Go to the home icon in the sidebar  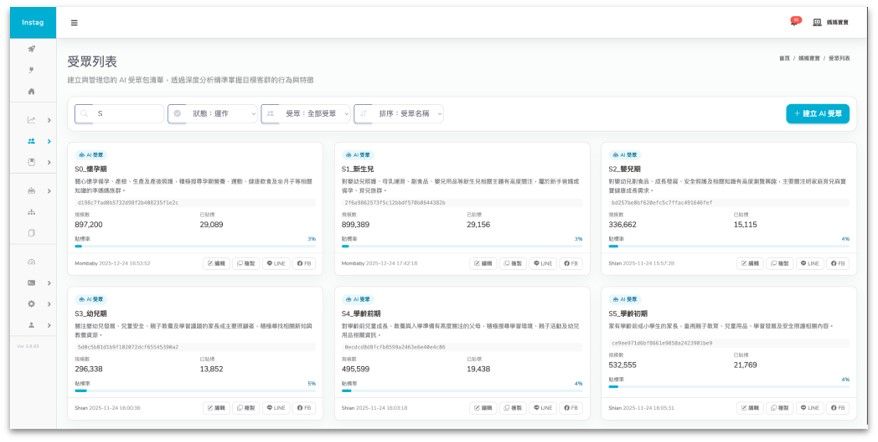click(31, 91)
